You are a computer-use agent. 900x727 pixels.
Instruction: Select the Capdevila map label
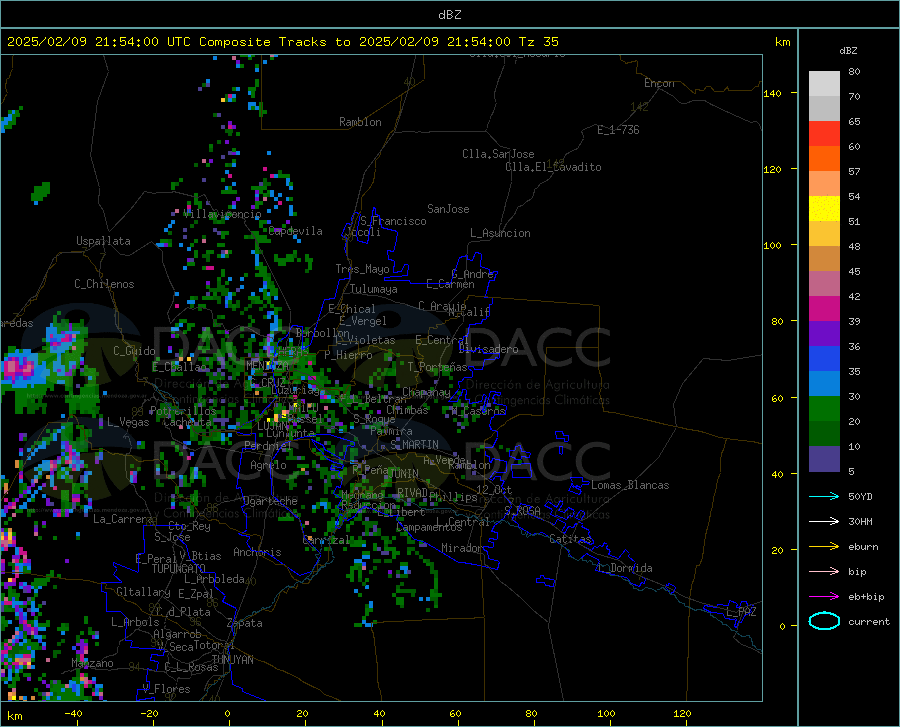295,231
